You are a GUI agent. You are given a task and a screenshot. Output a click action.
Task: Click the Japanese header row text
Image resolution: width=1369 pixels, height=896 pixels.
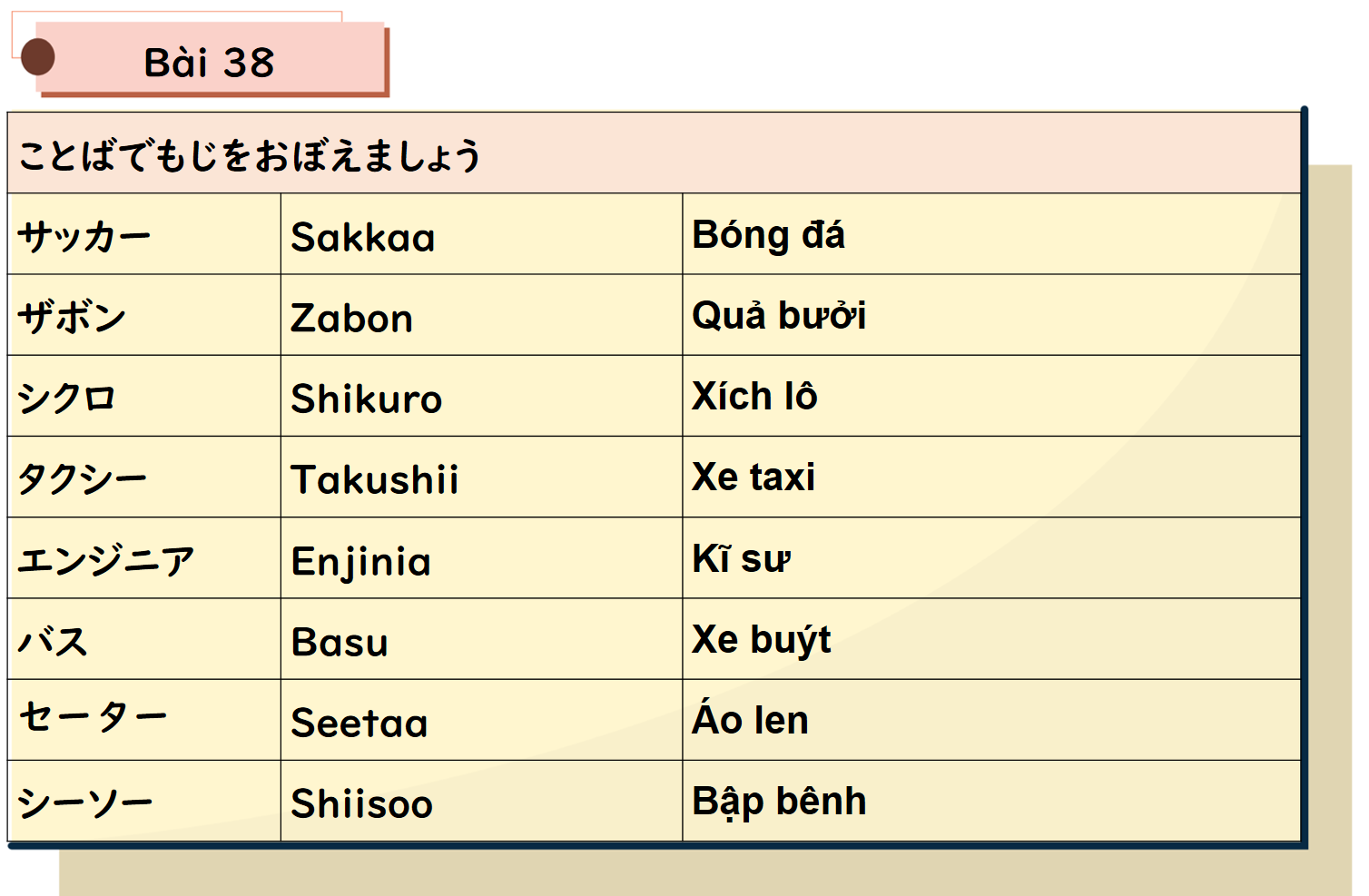[250, 155]
